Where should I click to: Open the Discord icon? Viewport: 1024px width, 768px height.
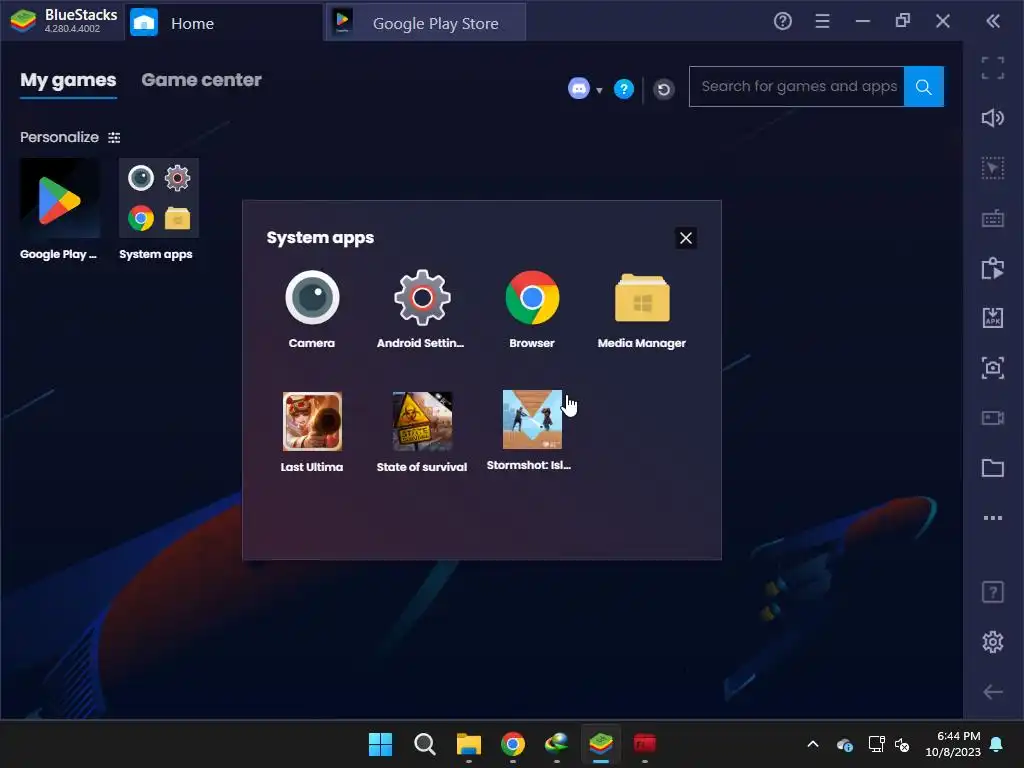(x=579, y=88)
